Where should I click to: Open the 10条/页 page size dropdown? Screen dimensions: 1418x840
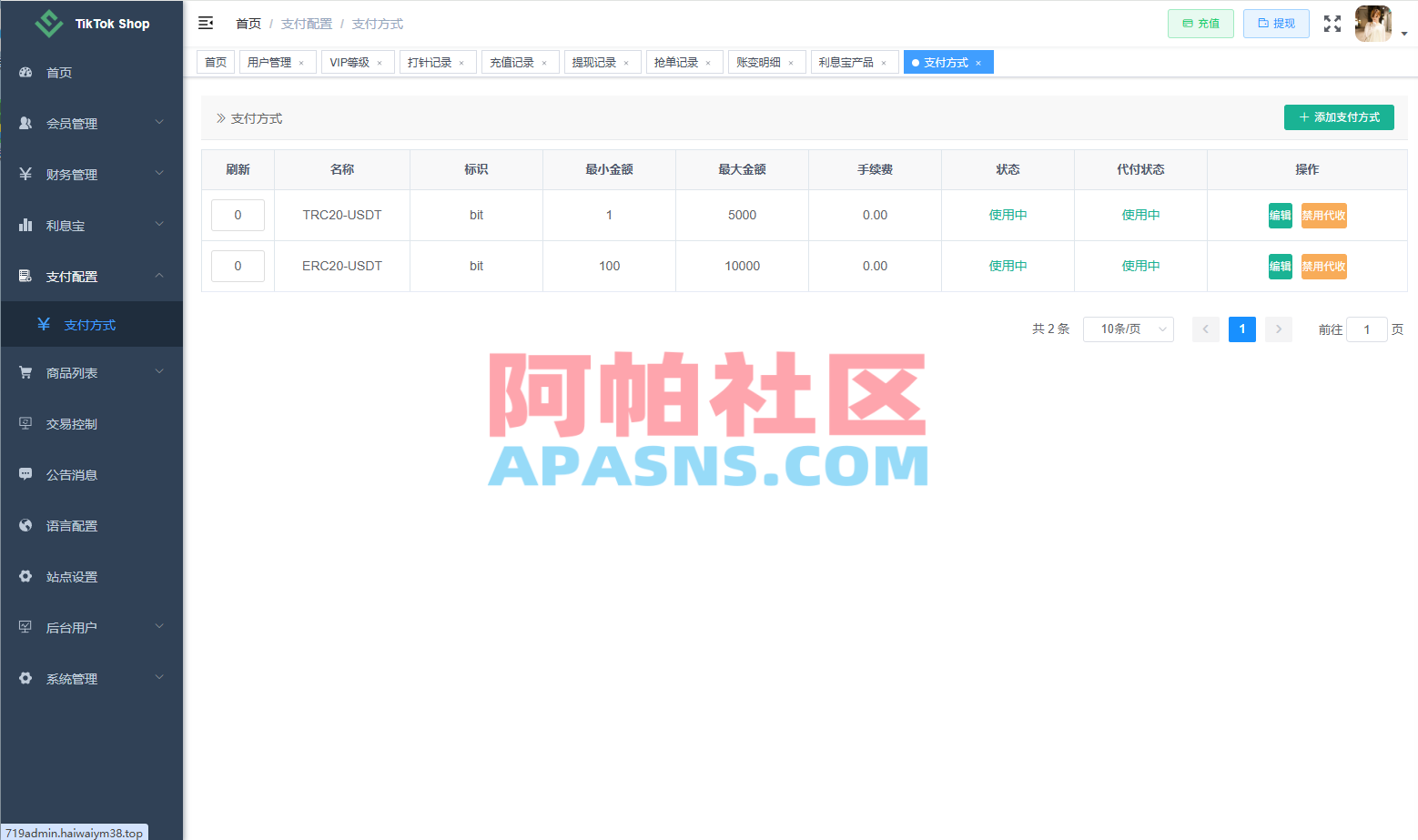[x=1129, y=329]
